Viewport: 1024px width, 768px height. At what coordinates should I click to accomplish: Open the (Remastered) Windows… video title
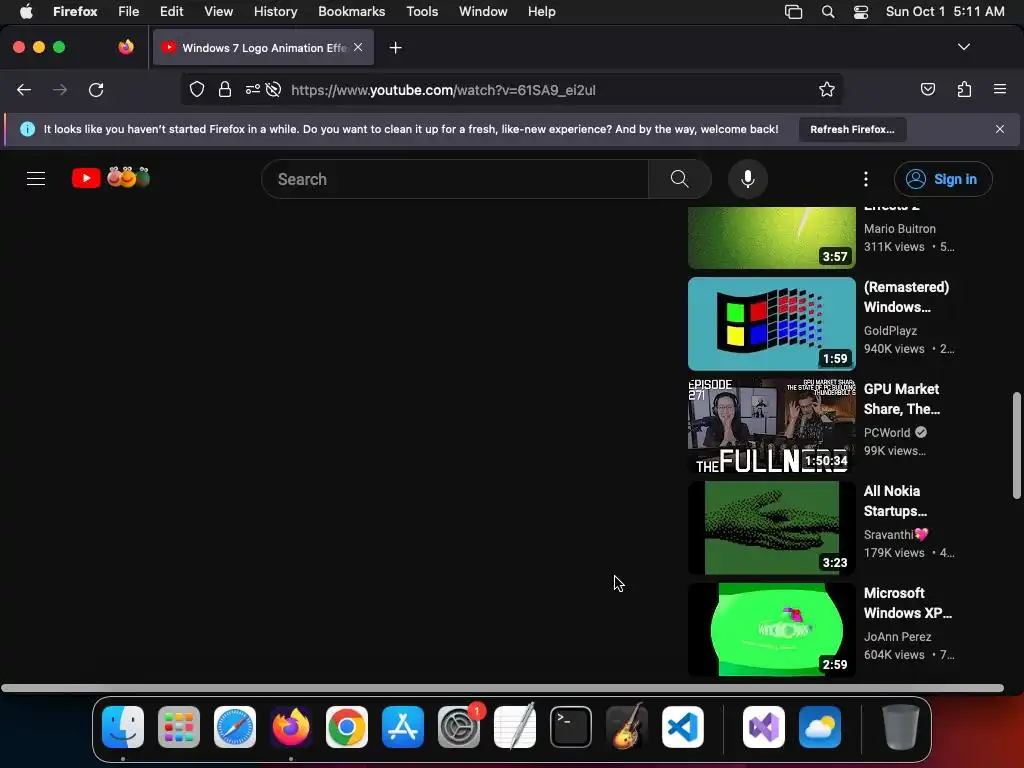(906, 297)
